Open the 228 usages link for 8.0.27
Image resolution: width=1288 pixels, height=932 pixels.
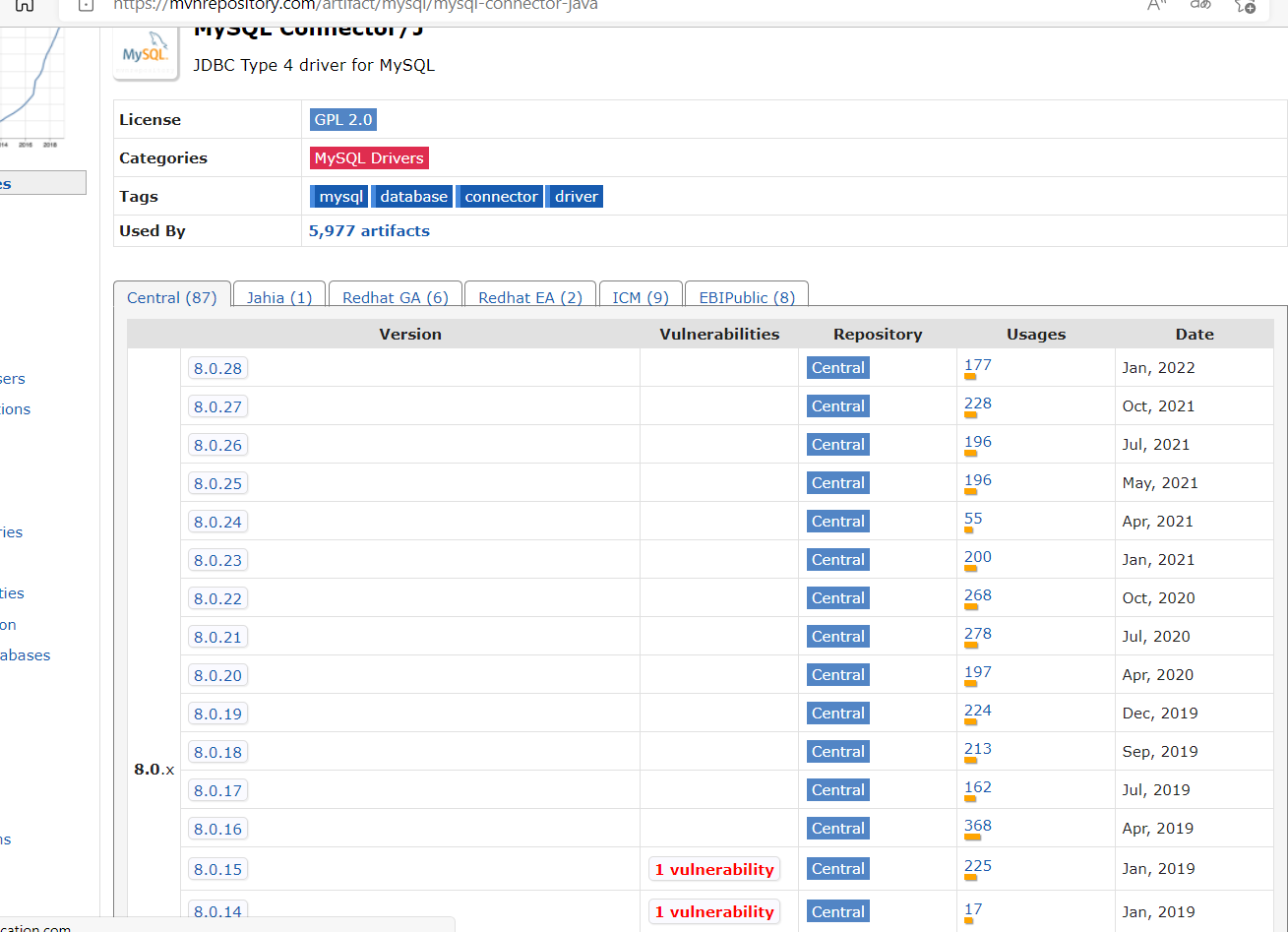[978, 404]
